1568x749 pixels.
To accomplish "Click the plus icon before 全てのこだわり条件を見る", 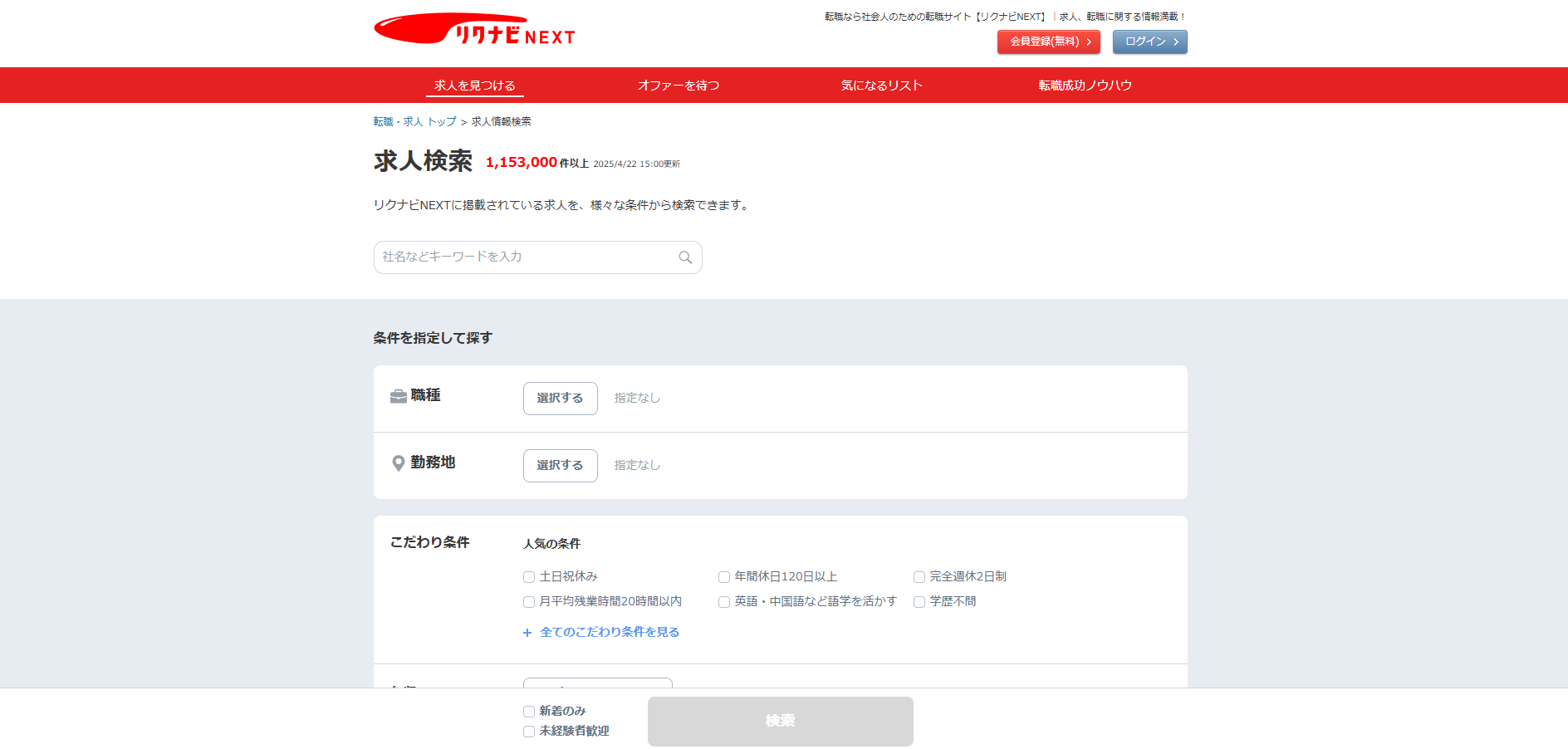I will click(x=527, y=633).
